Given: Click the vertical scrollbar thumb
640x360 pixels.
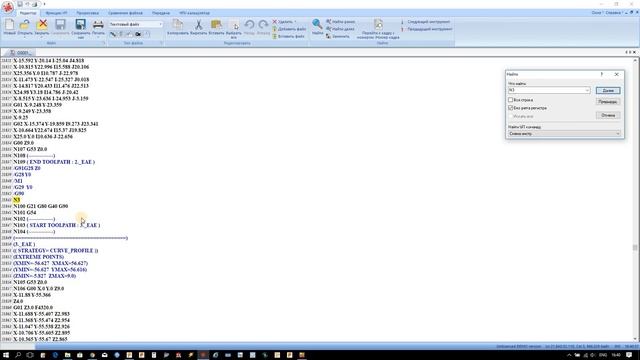Looking at the screenshot, I should (635, 247).
